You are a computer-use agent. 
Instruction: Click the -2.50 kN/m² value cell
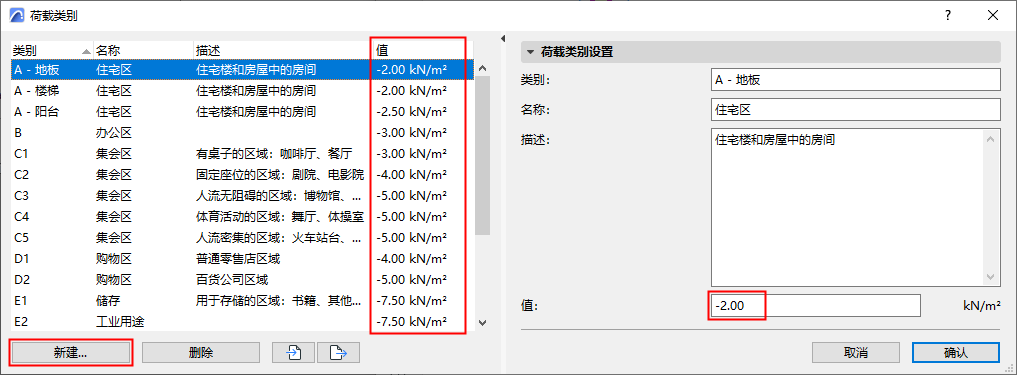click(x=411, y=112)
